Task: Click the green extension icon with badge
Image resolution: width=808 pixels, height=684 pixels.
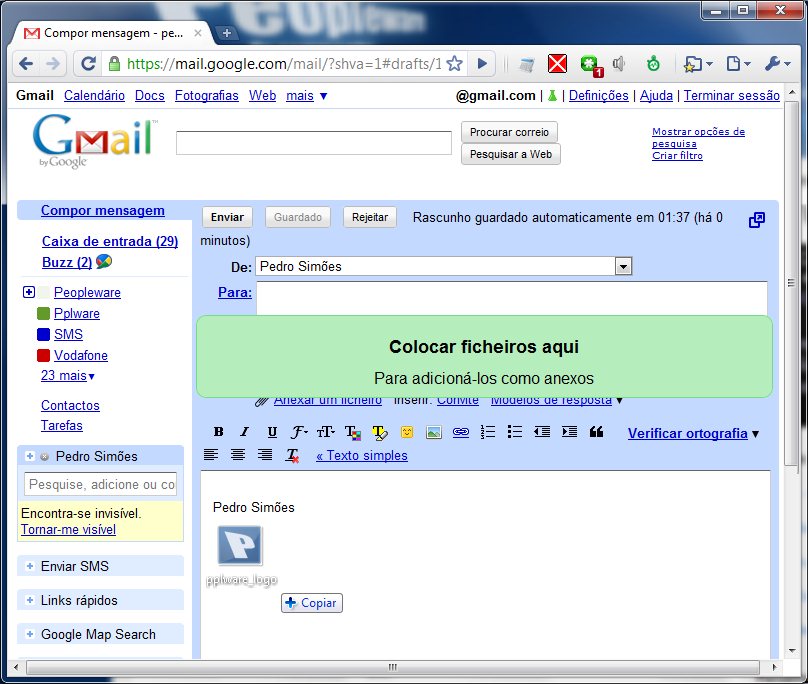Action: point(591,65)
